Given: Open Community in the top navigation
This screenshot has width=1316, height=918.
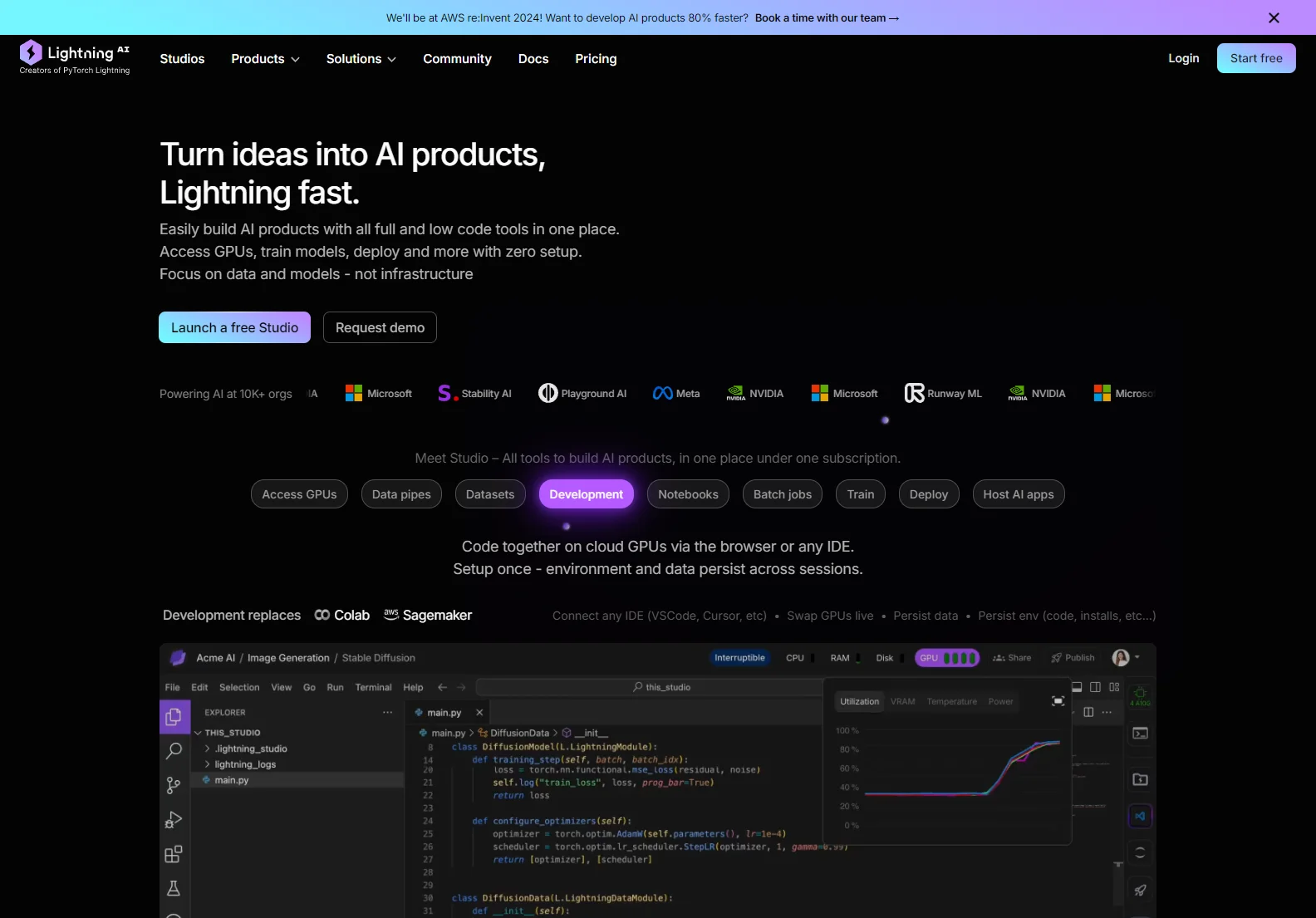Looking at the screenshot, I should click(x=457, y=59).
